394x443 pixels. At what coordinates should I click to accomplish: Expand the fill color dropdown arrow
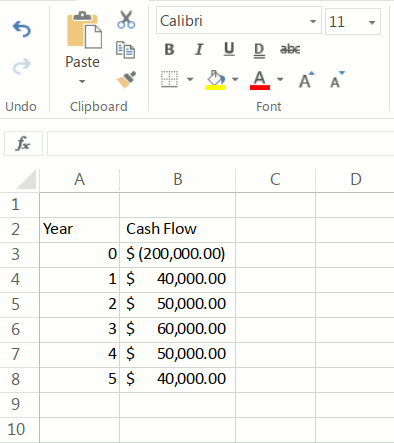tap(235, 79)
